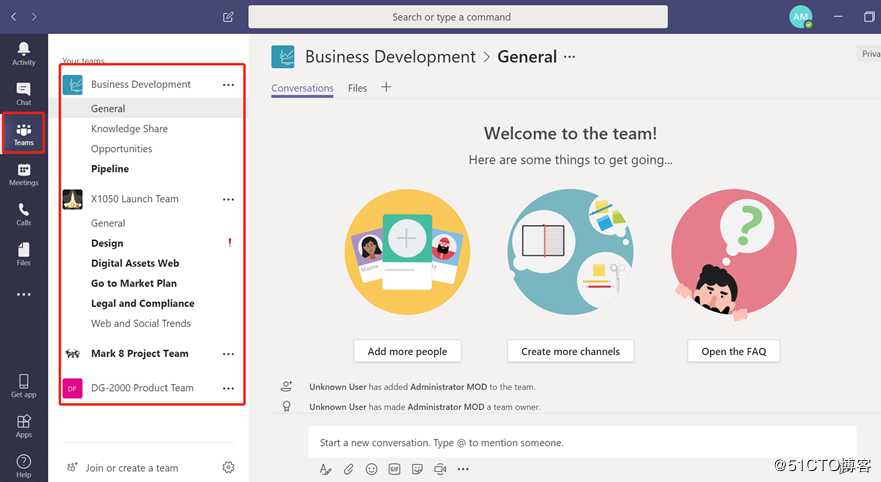
Task: Click the Meet now video icon
Action: 440,469
